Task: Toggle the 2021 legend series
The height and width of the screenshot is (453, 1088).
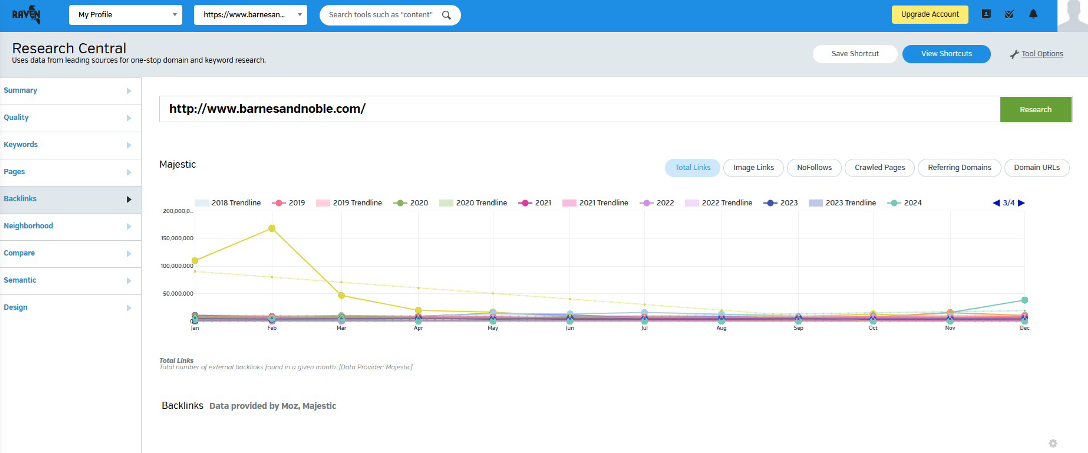Action: [534, 203]
